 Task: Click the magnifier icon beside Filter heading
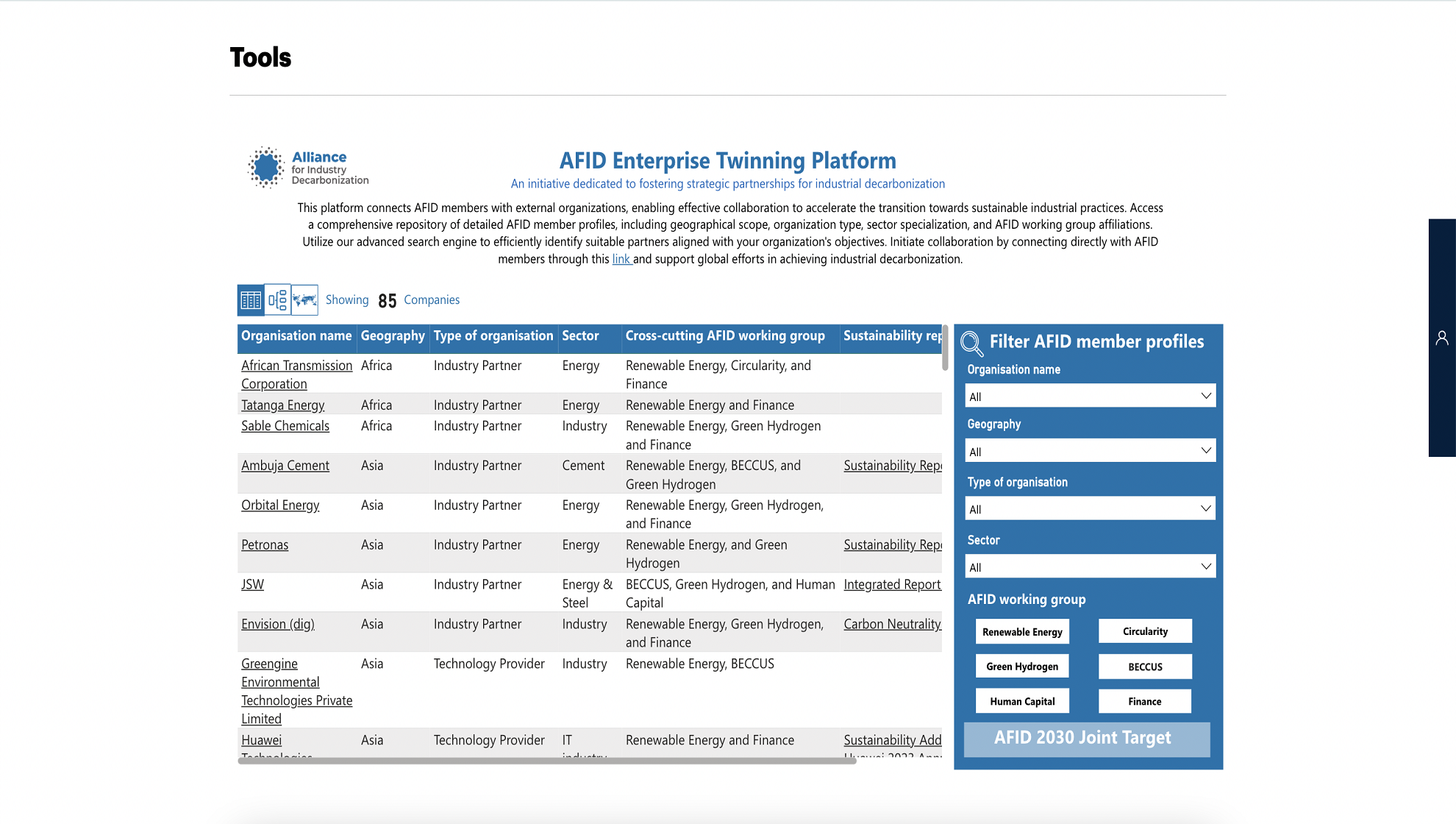(x=971, y=343)
